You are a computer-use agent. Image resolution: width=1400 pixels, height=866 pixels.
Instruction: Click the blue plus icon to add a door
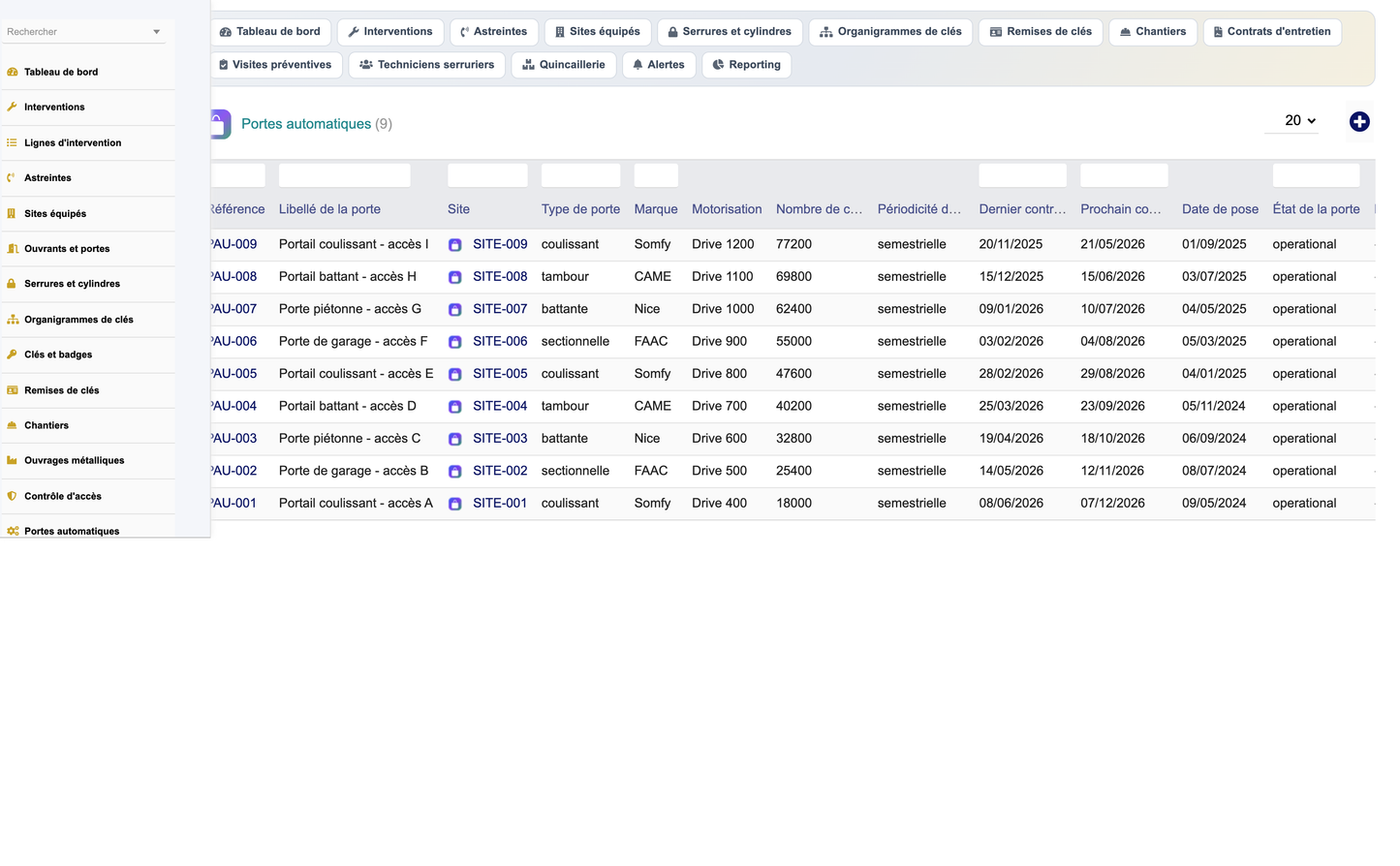(x=1359, y=121)
